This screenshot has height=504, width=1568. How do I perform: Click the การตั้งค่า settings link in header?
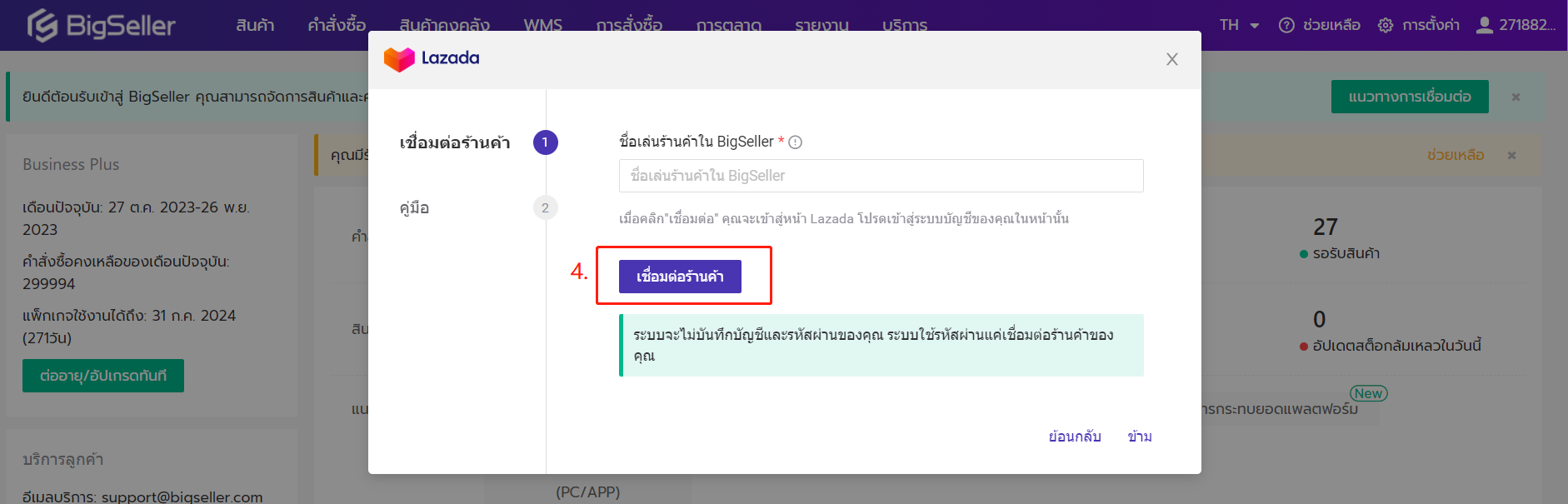click(1431, 25)
